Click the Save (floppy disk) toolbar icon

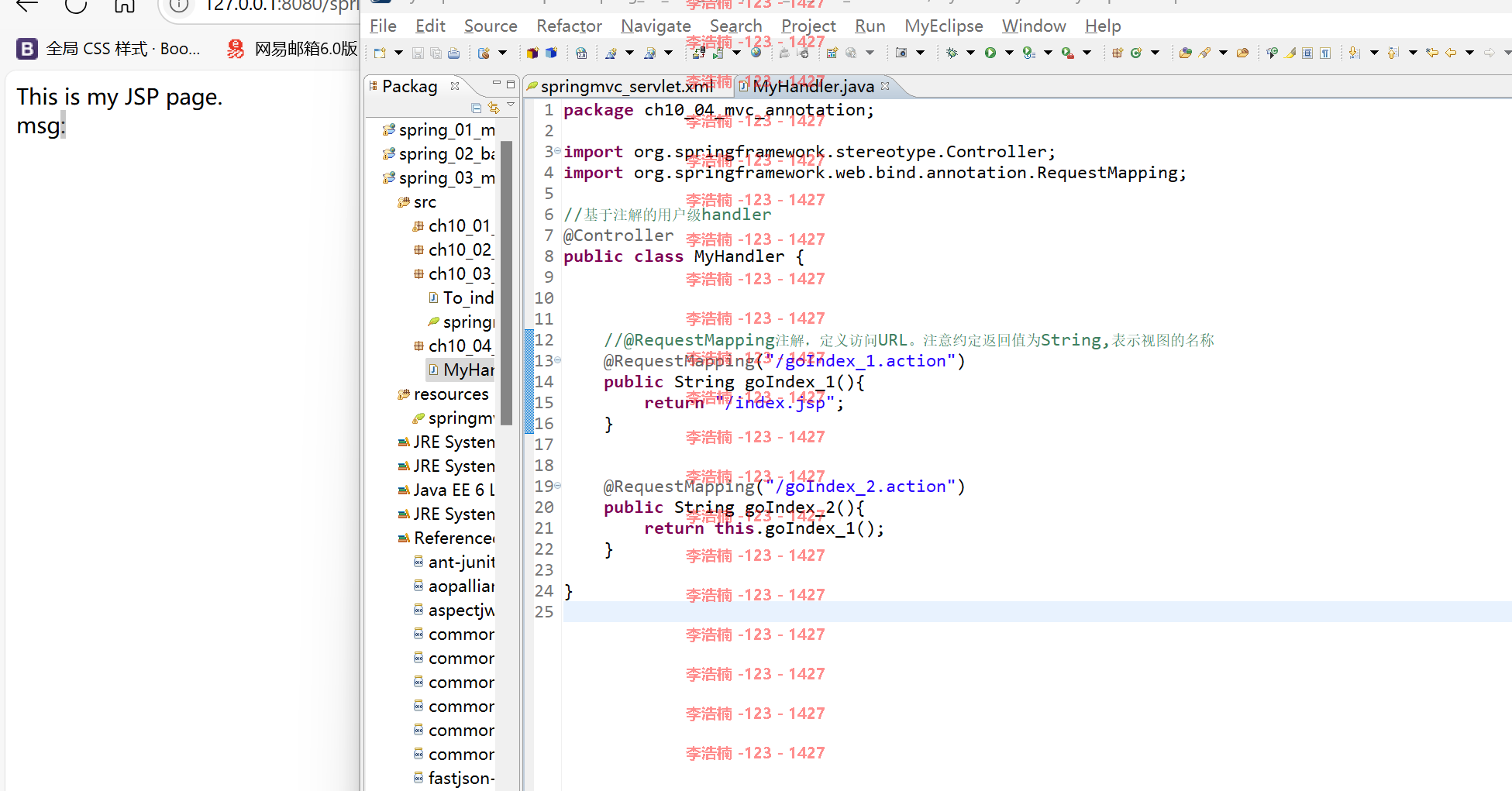[418, 53]
